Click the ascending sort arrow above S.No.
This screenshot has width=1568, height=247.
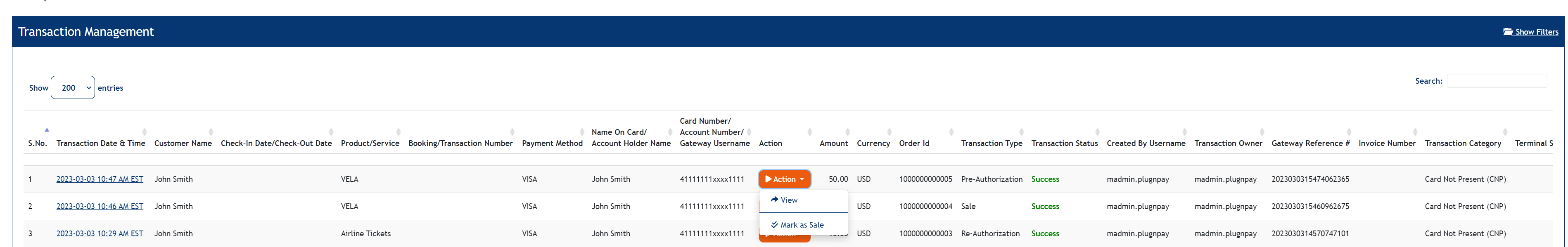(46, 129)
